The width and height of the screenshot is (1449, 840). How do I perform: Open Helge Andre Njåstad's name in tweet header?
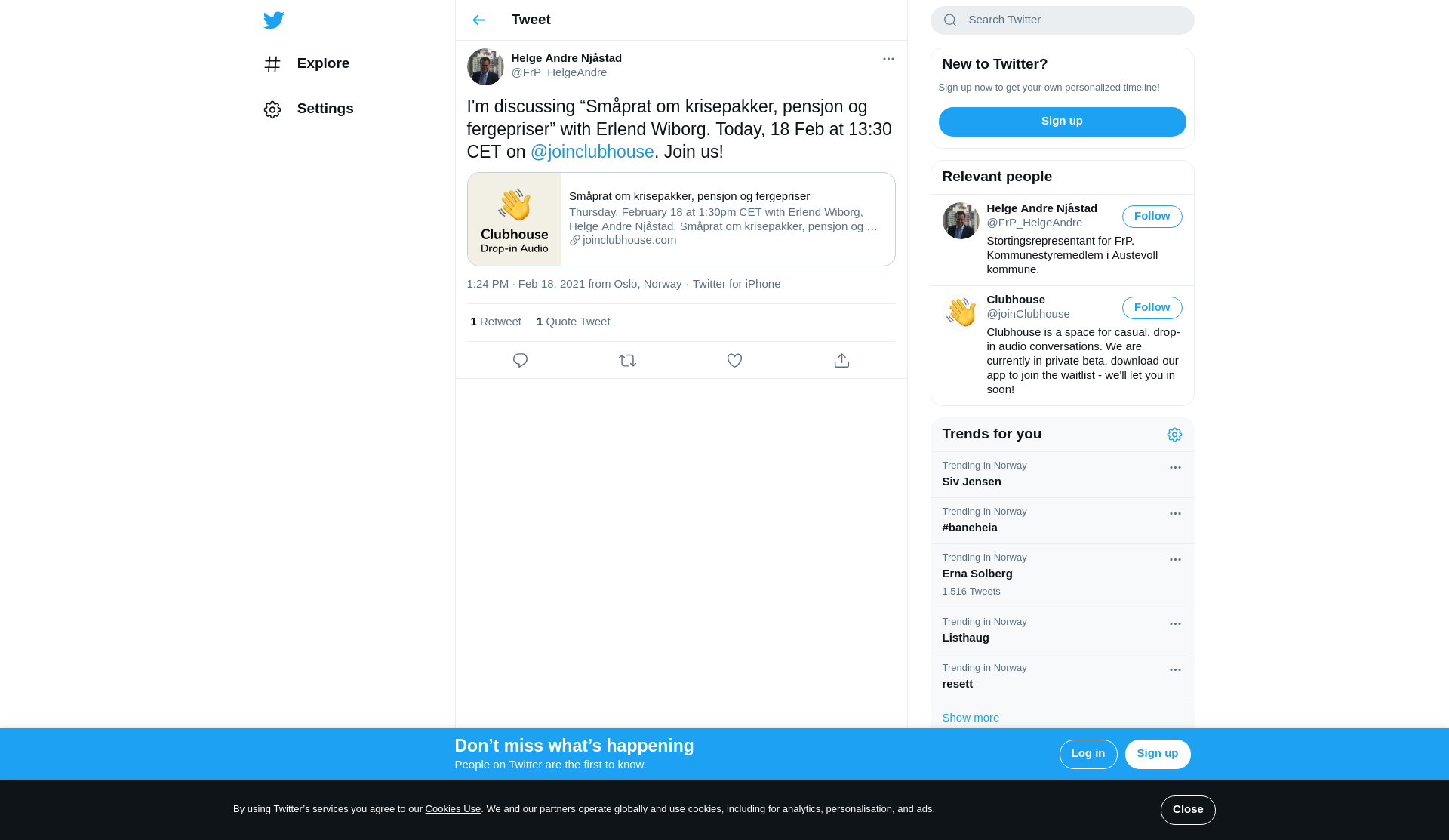[566, 58]
